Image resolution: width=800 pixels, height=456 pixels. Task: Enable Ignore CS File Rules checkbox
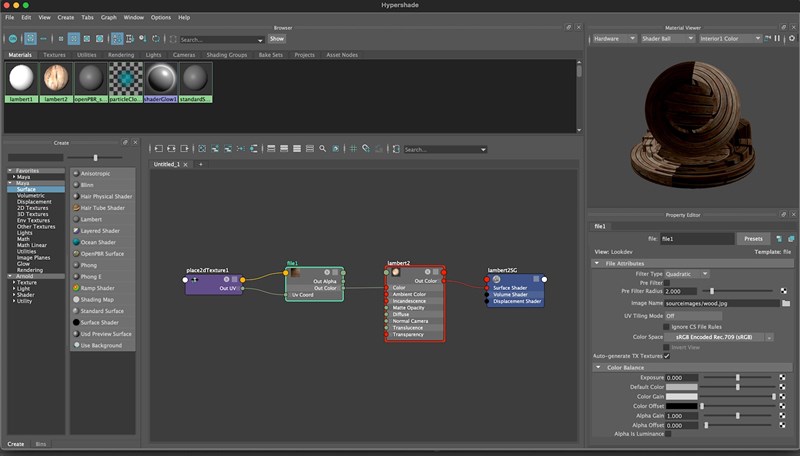[668, 326]
